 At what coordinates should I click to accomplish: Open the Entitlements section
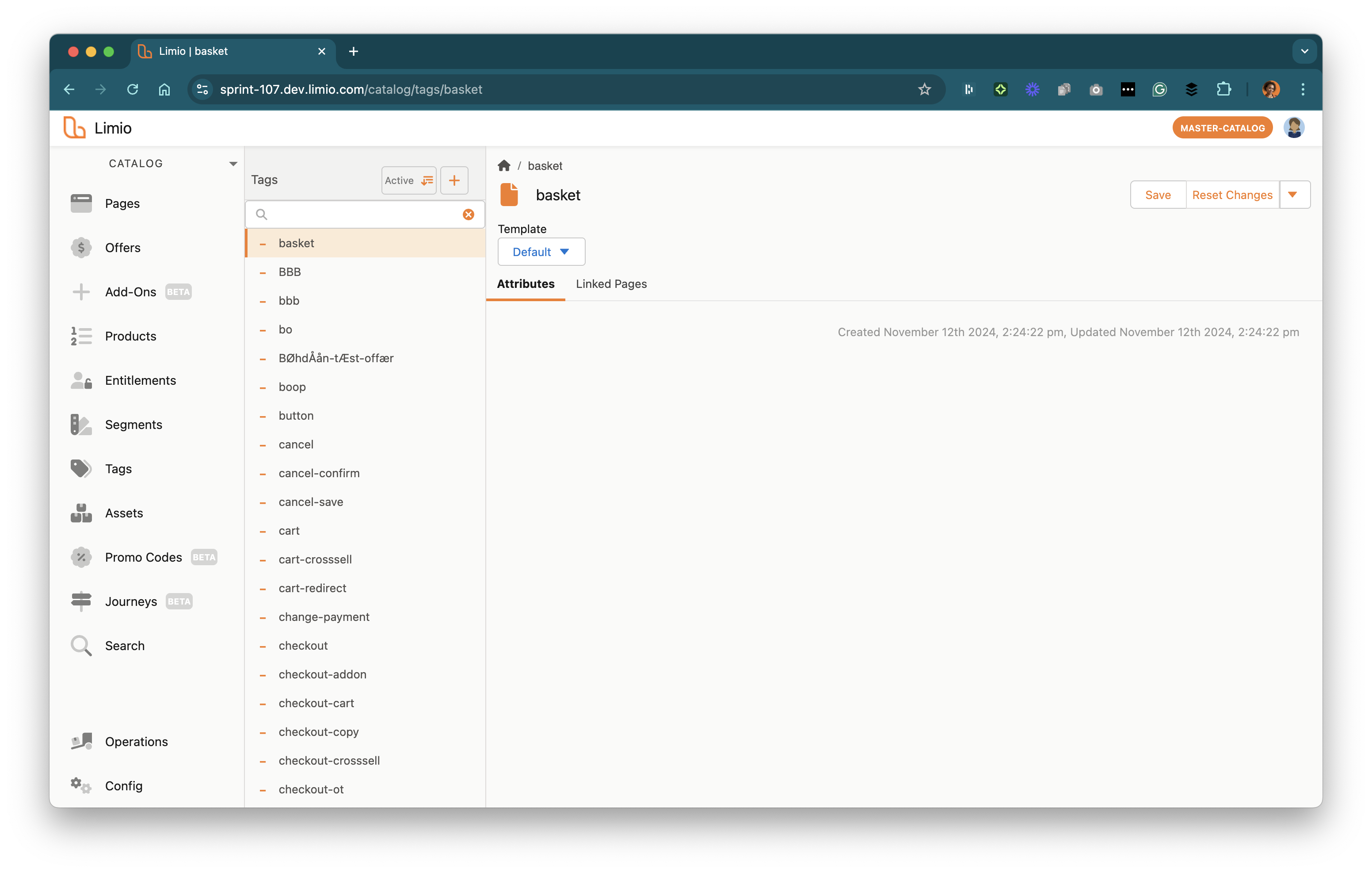140,380
